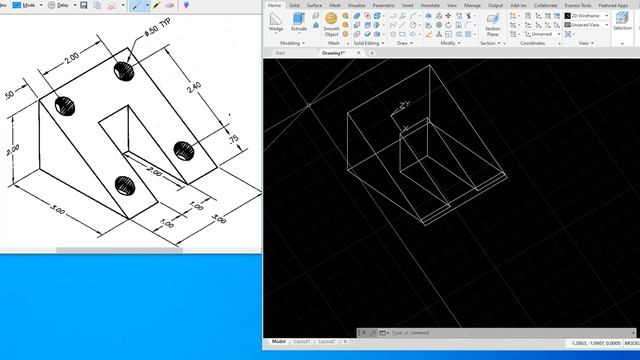
Task: Click the 2D Wireframe visual style swatch
Action: click(568, 16)
